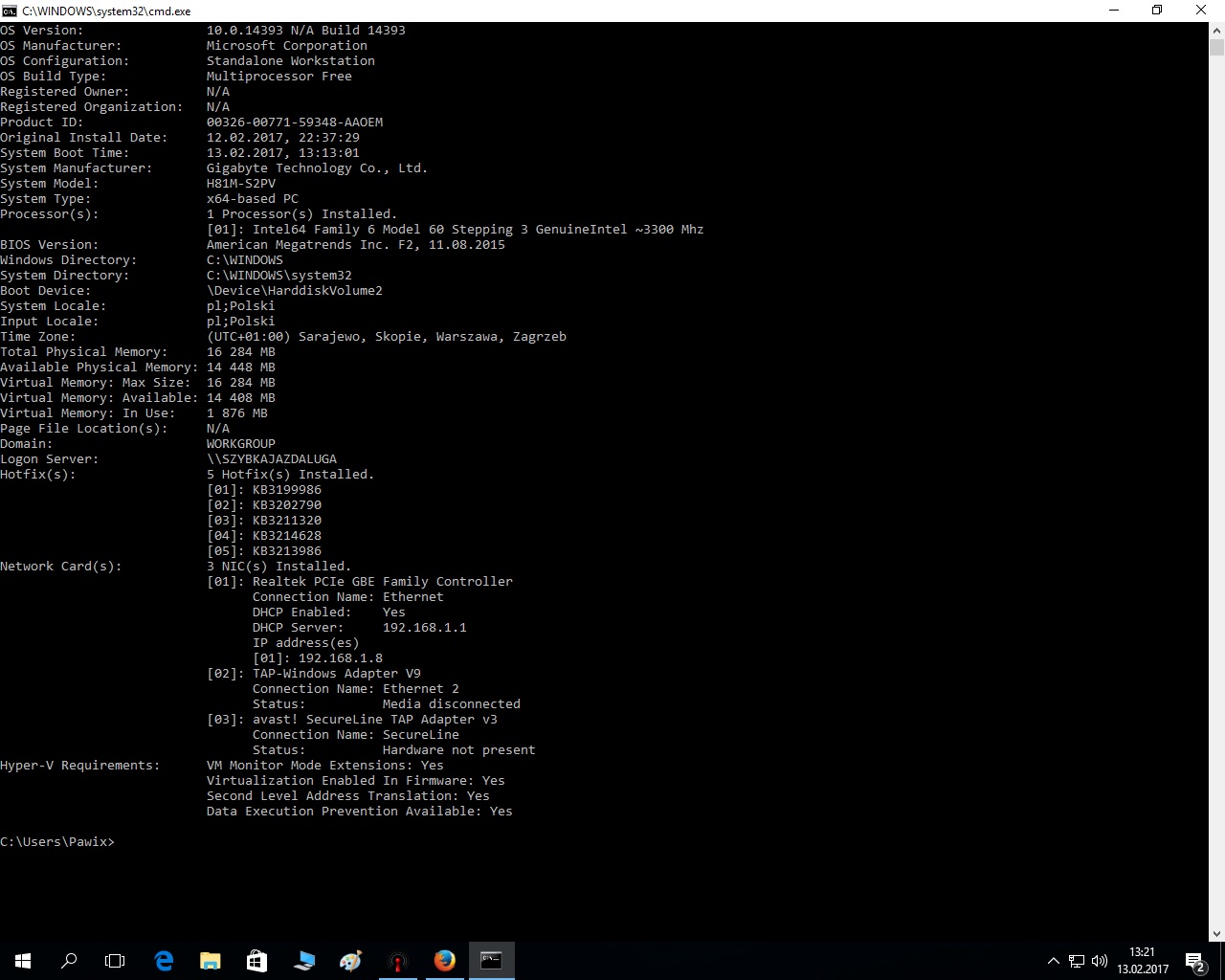1225x980 pixels.
Task: Switch to Firefox in the taskbar
Action: point(445,961)
